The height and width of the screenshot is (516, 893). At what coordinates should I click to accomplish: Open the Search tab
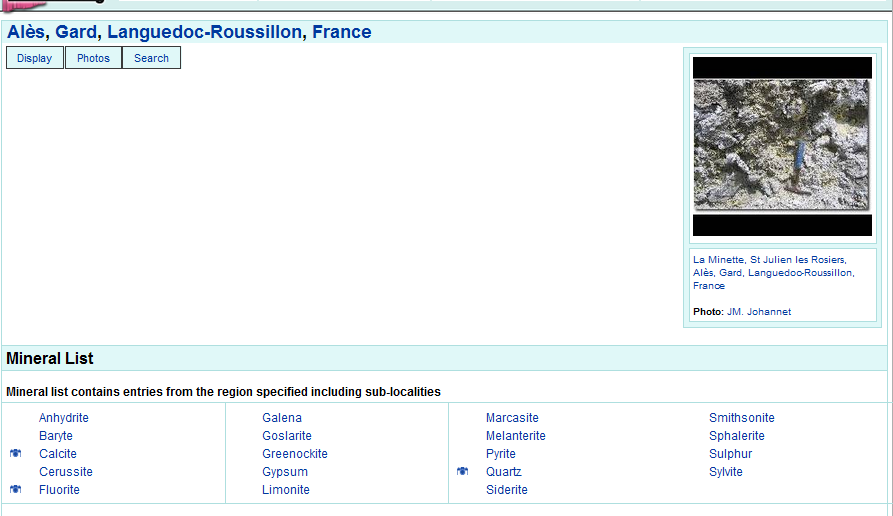coord(151,58)
